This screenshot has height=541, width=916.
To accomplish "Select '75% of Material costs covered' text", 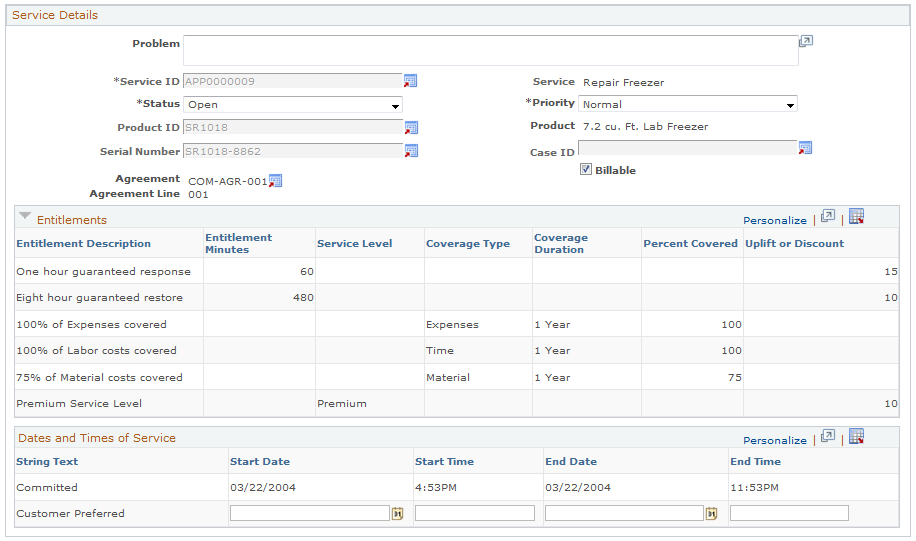I will click(x=99, y=377).
